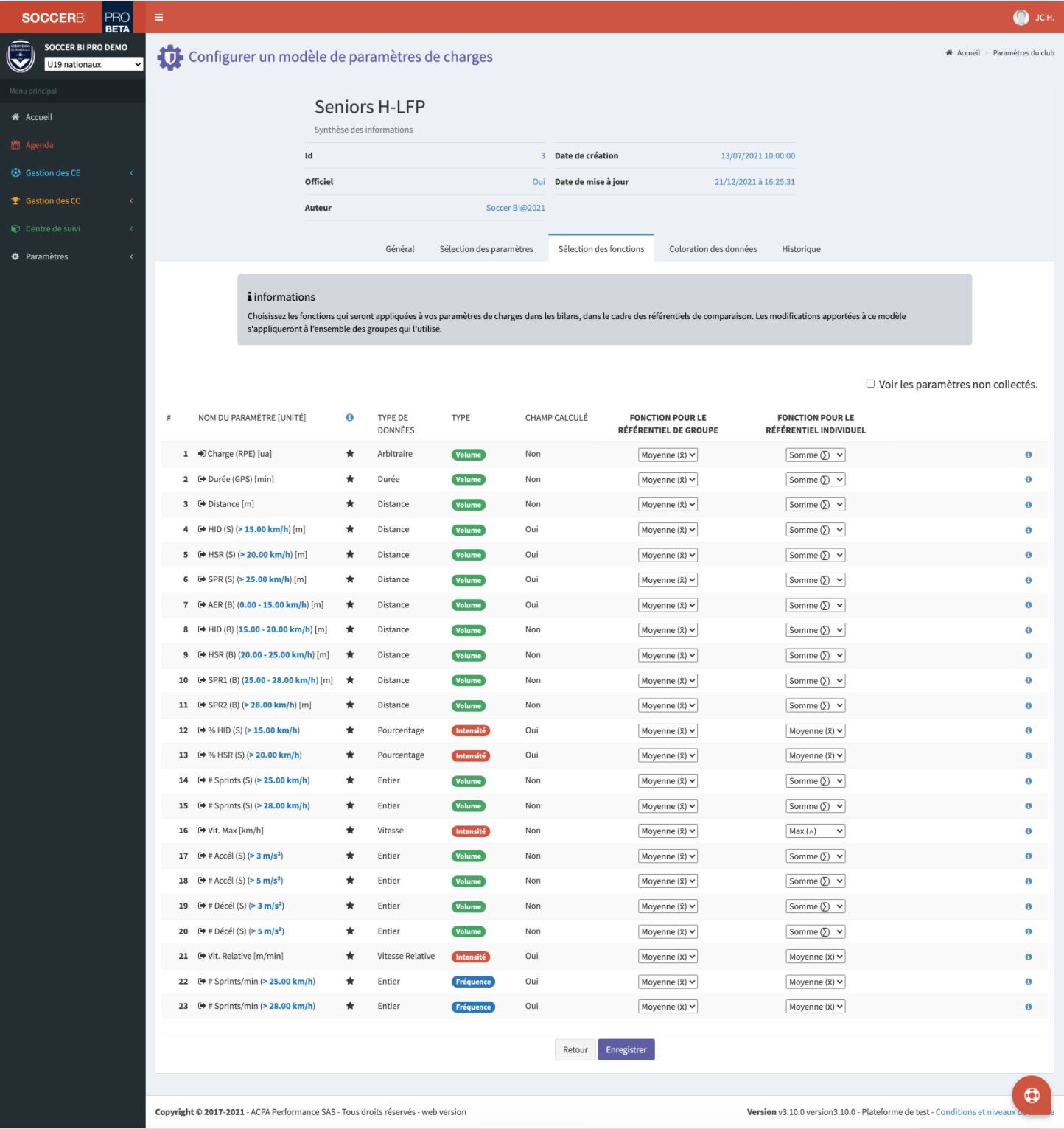Click star icon on Charge (RPE) row

(350, 454)
